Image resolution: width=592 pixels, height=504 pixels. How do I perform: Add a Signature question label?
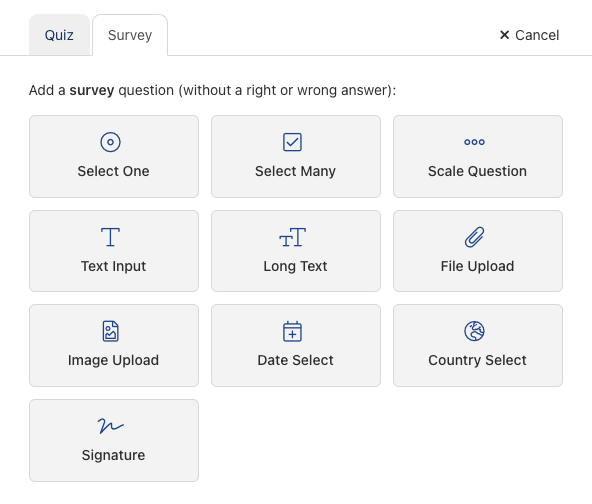113,455
